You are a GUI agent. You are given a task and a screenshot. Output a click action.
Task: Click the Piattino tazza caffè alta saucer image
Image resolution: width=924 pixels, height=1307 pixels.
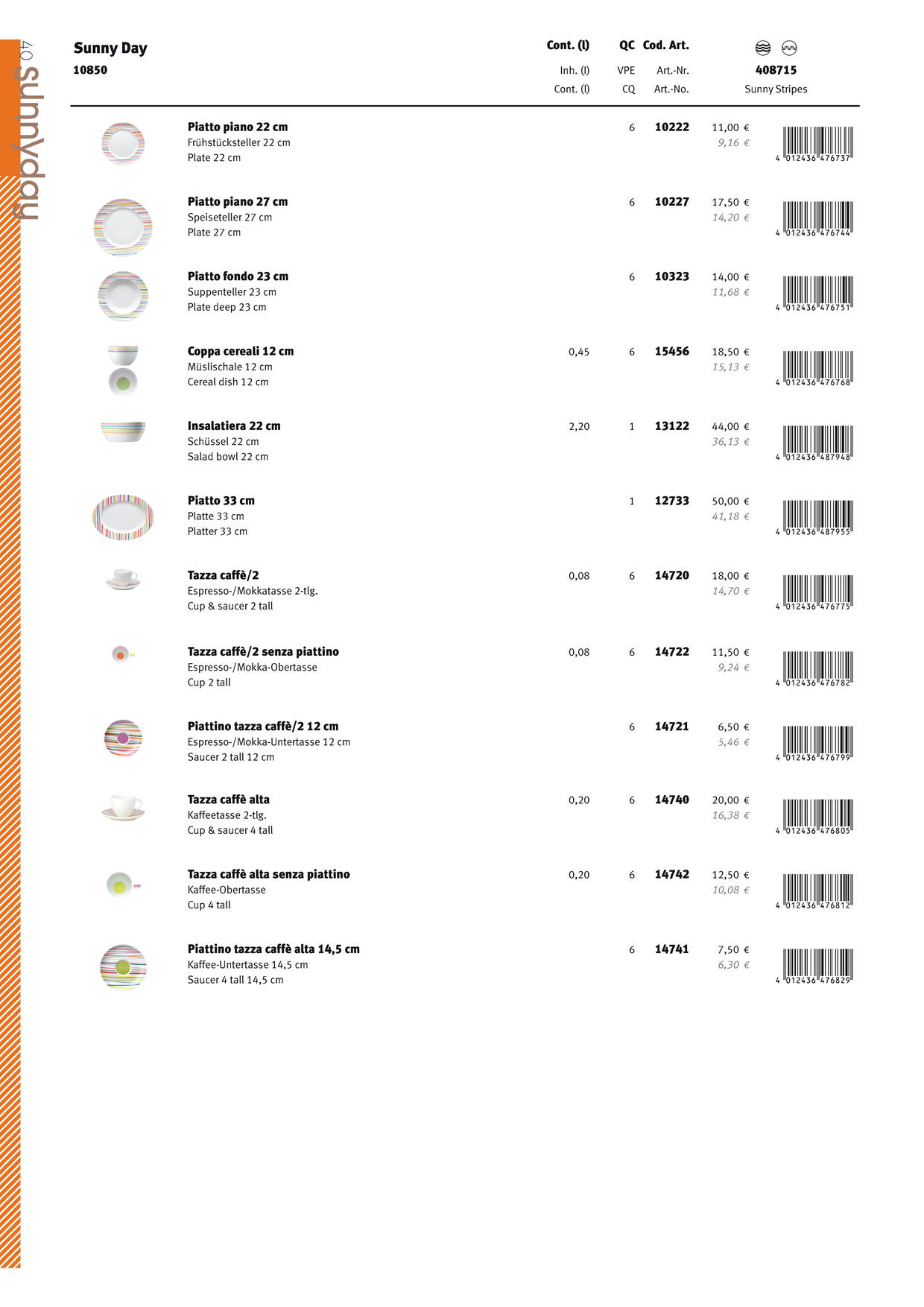coord(123,967)
